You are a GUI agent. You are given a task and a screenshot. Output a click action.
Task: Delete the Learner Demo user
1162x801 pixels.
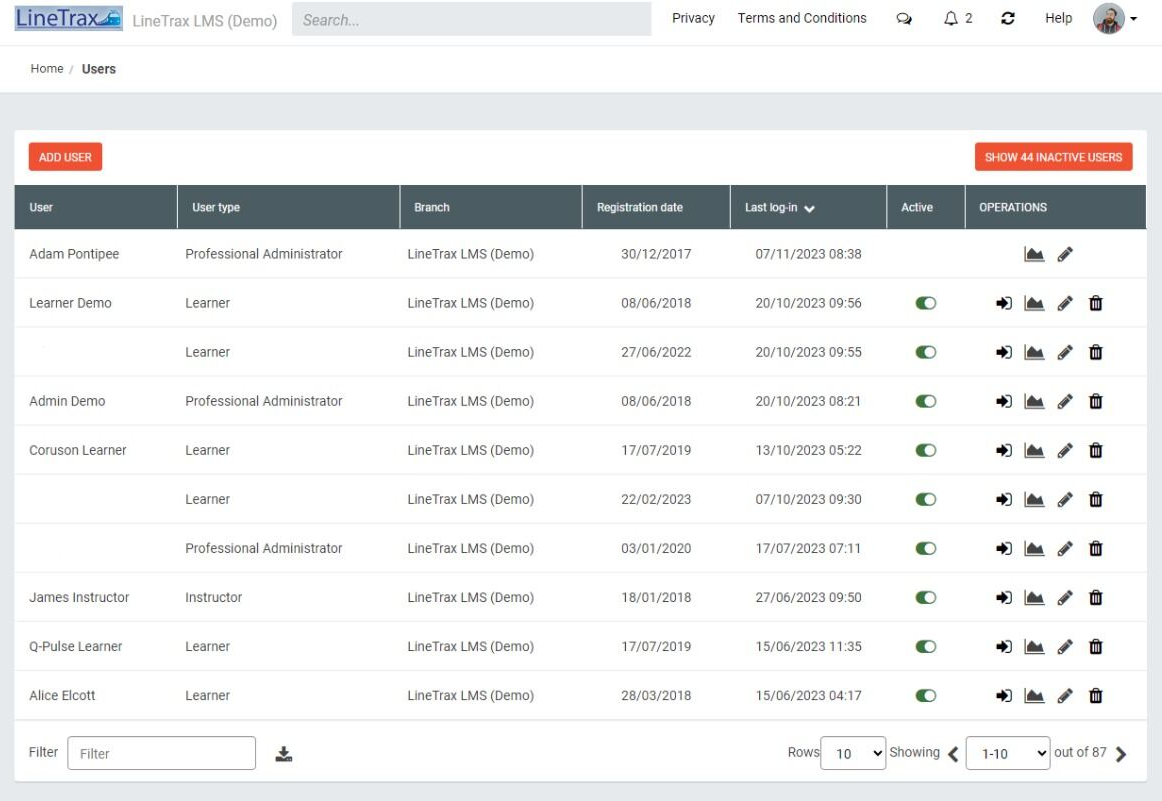1095,303
